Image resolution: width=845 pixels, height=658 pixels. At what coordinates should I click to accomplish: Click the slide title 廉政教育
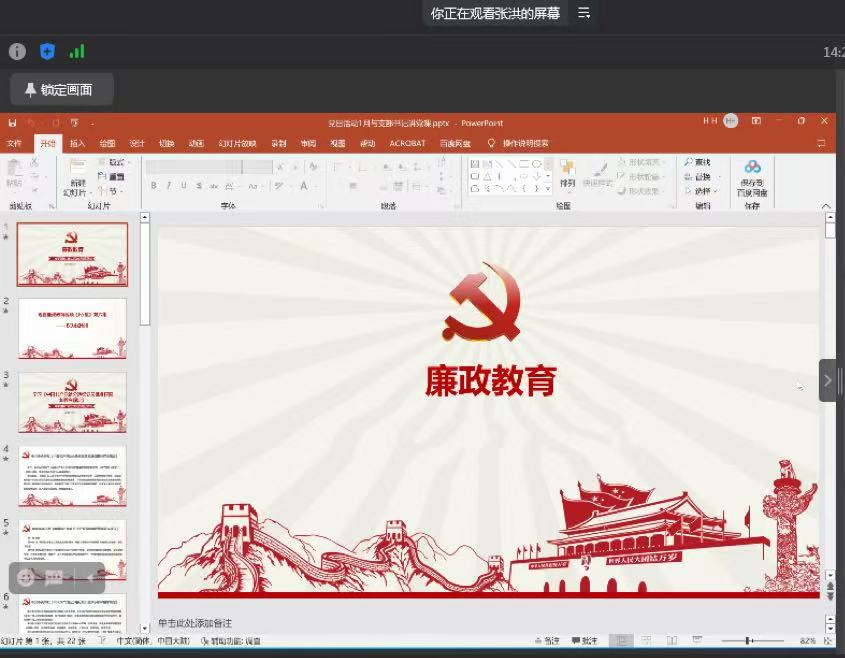pos(490,380)
